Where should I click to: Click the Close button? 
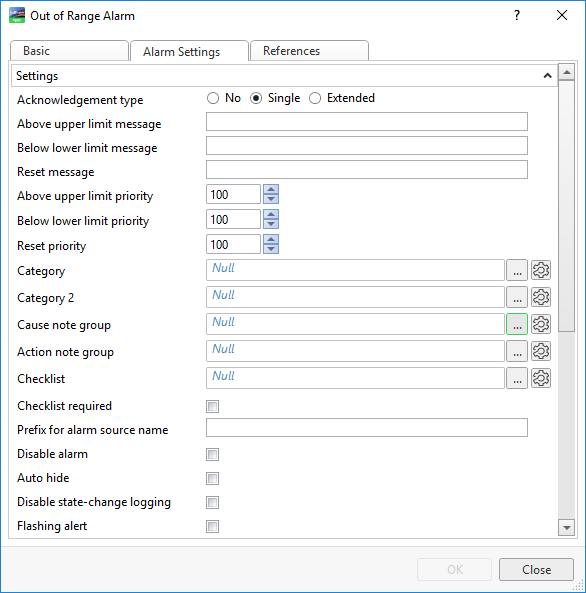tap(536, 569)
